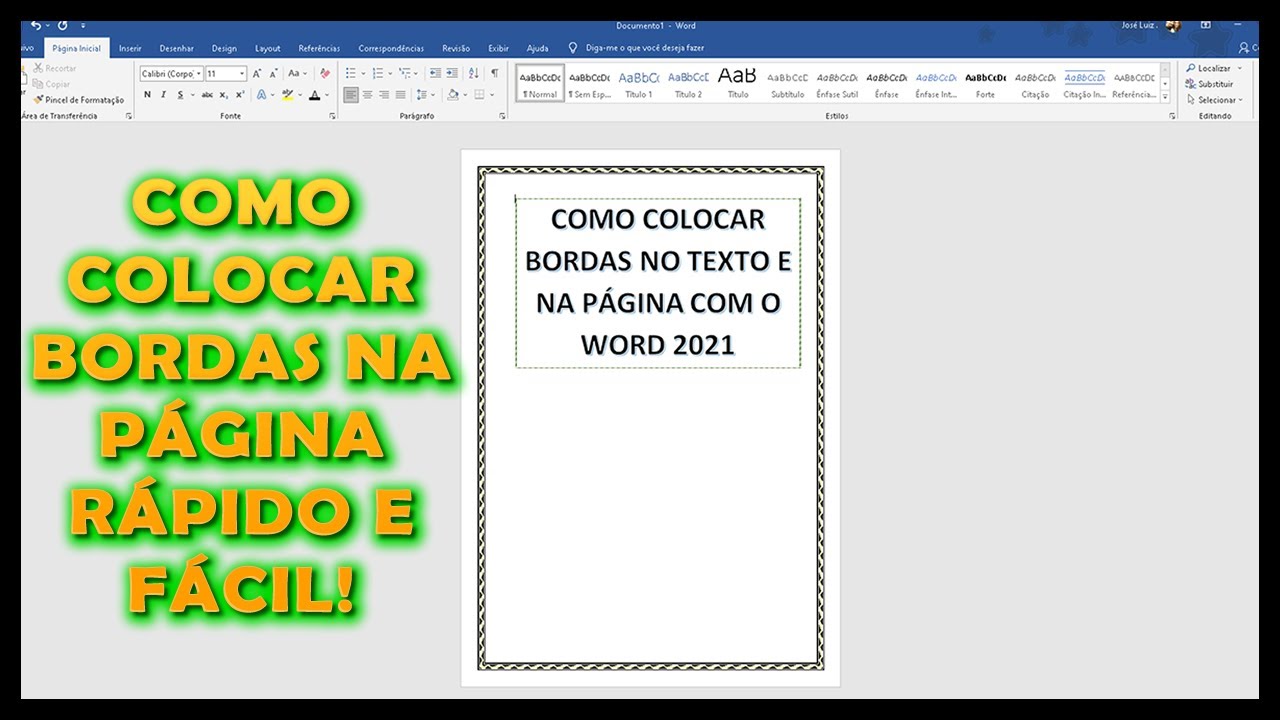Click the borders grid icon
The height and width of the screenshot is (720, 1280).
tap(478, 95)
